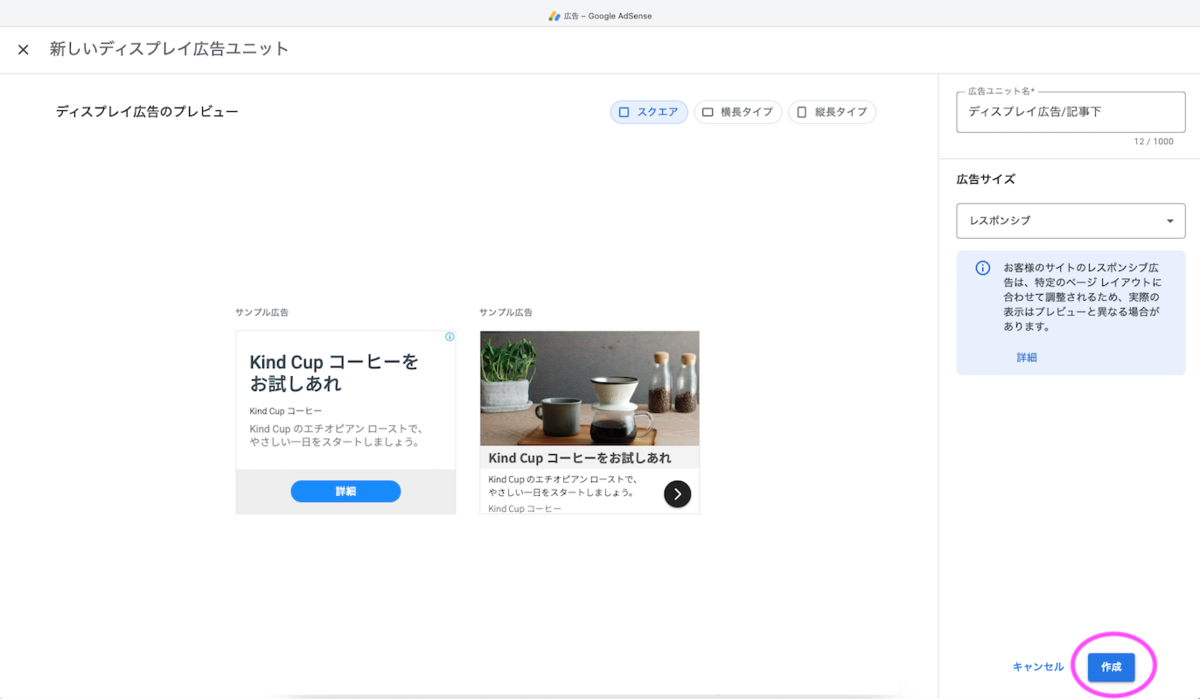Screen dimensions: 1200x699
Task: Click the info icon in the blue notice
Action: pyautogui.click(x=983, y=269)
